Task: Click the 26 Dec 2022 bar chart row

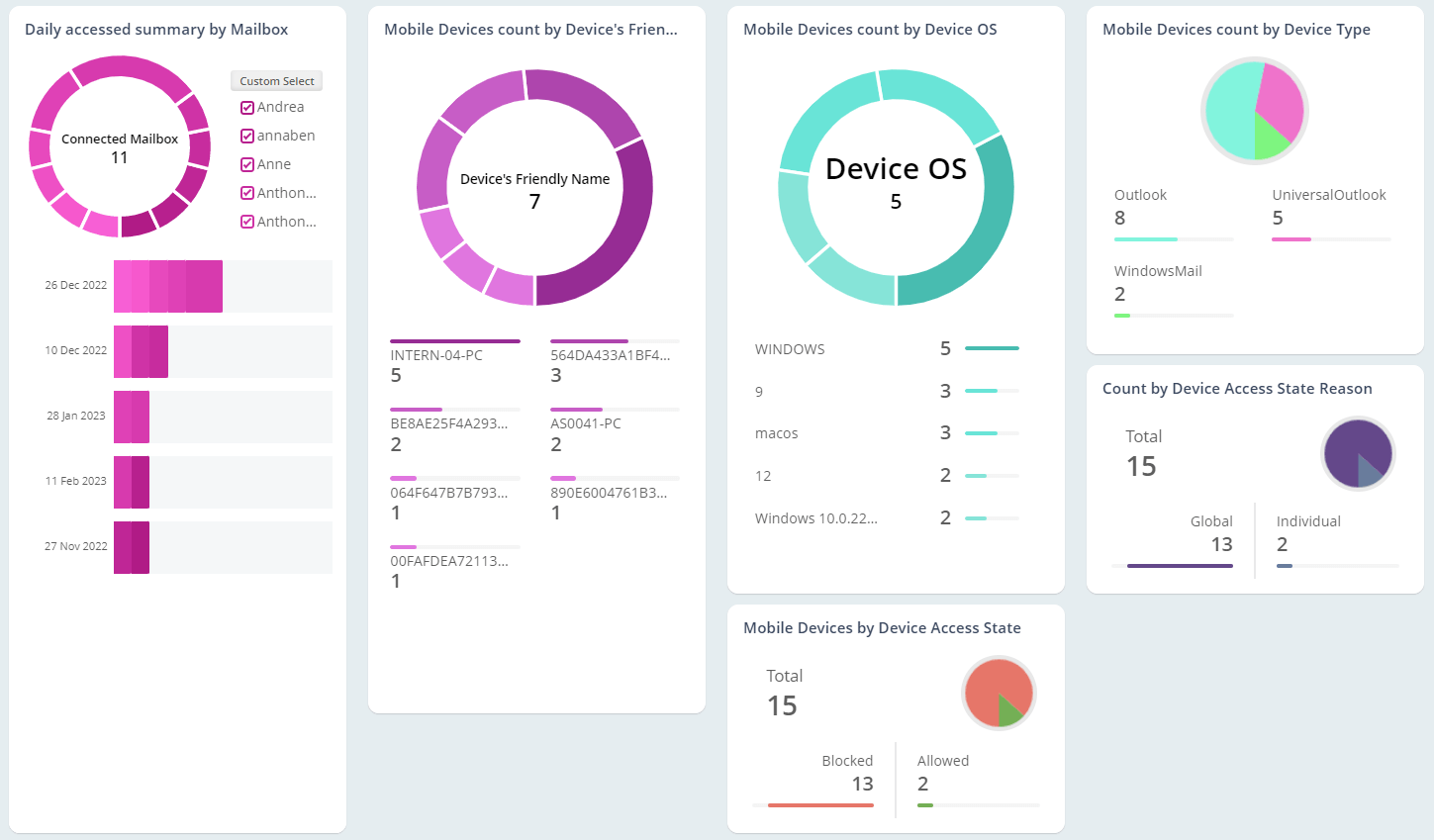Action: [168, 286]
